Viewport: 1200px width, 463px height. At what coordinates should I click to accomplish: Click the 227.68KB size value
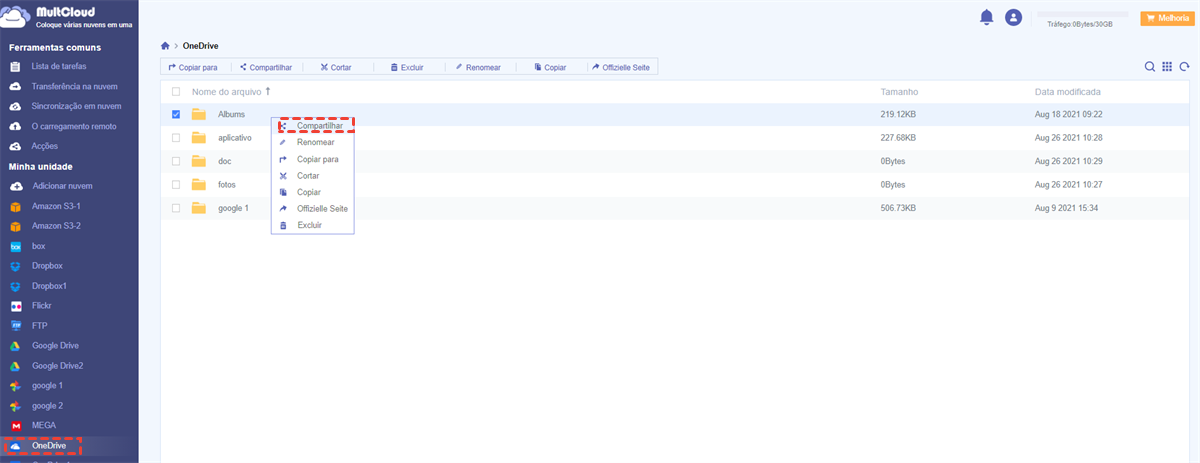[x=898, y=138]
